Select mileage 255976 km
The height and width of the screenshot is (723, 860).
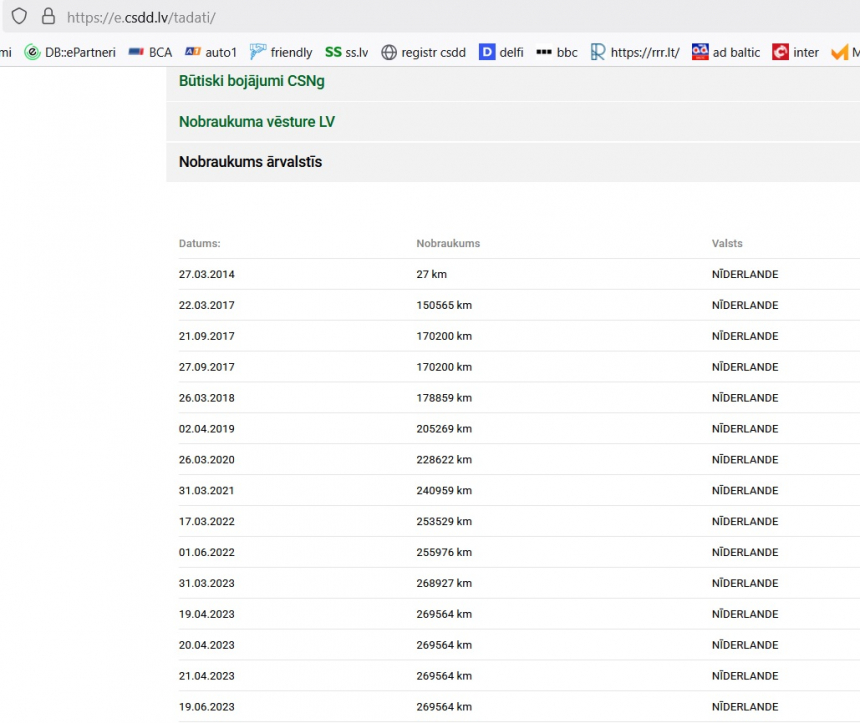coord(444,552)
